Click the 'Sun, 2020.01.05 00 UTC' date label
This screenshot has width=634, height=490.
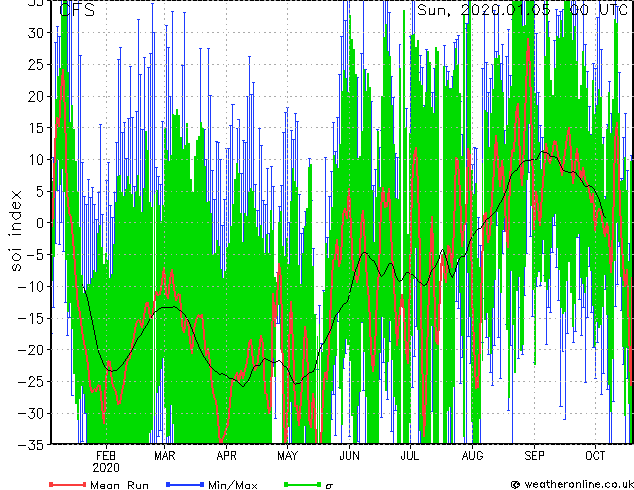coord(522,10)
